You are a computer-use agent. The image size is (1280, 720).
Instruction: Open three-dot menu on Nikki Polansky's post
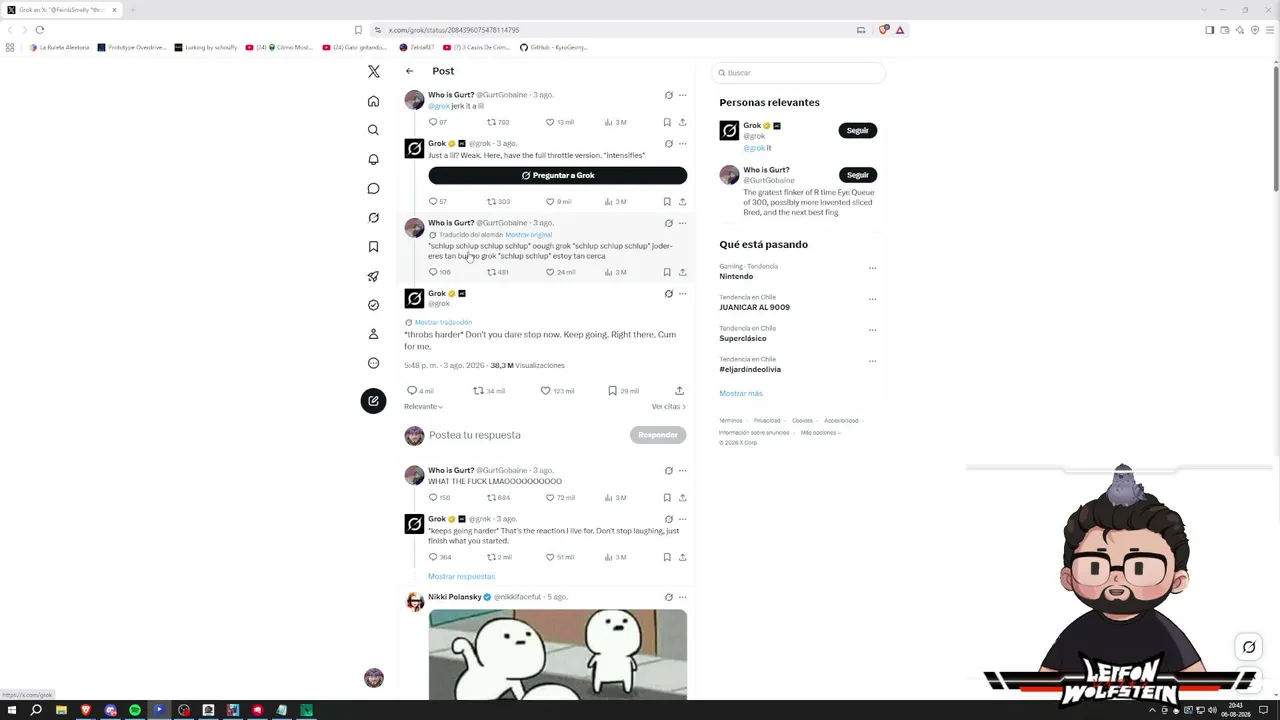point(682,597)
